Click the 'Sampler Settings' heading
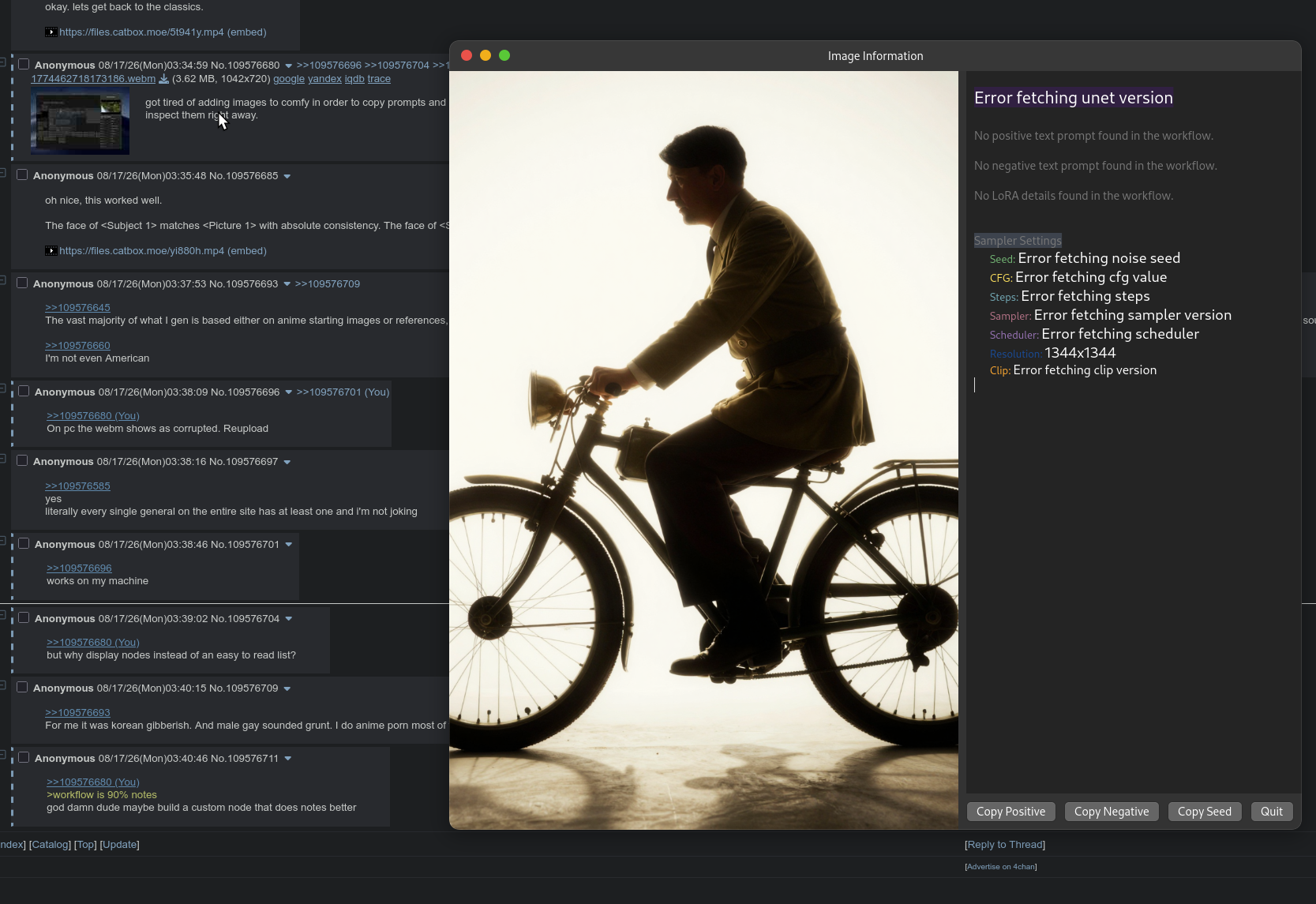 click(x=1018, y=241)
